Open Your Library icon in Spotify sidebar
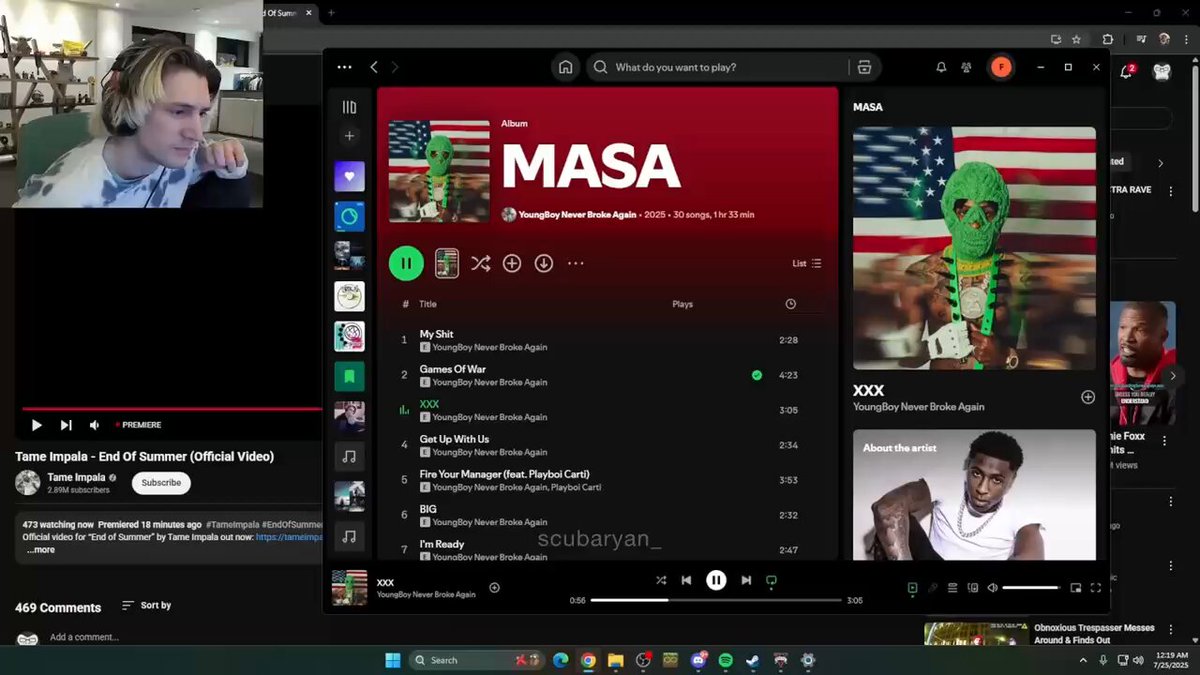Viewport: 1200px width, 675px height. [349, 107]
